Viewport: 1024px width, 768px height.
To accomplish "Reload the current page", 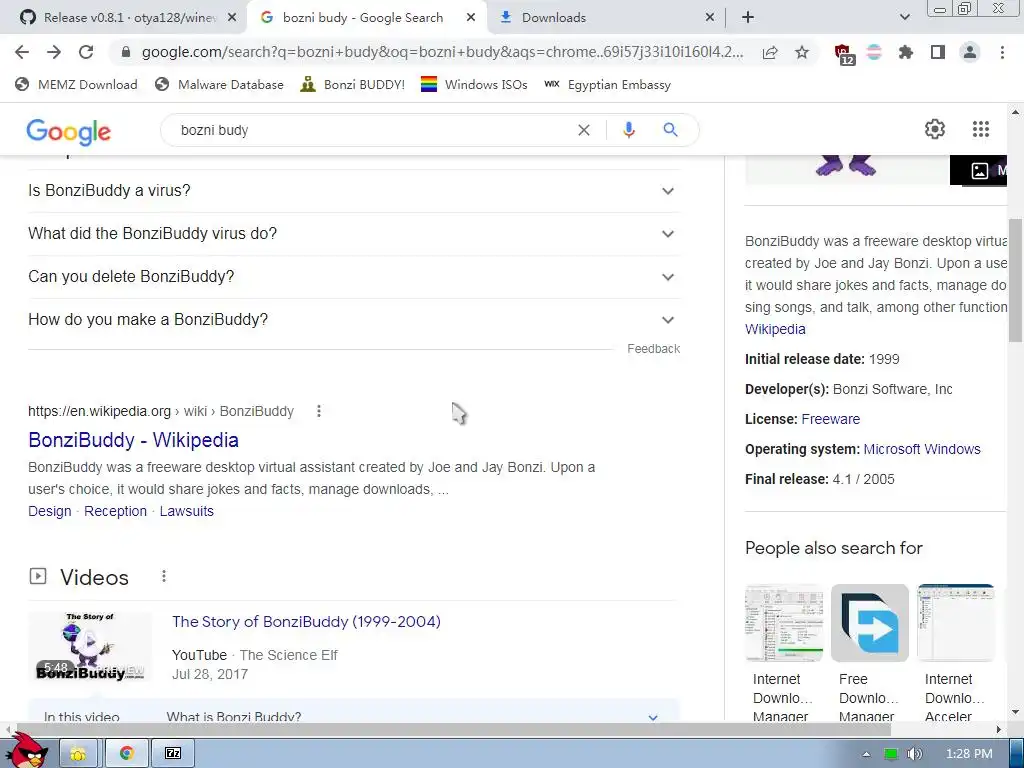I will point(86,52).
